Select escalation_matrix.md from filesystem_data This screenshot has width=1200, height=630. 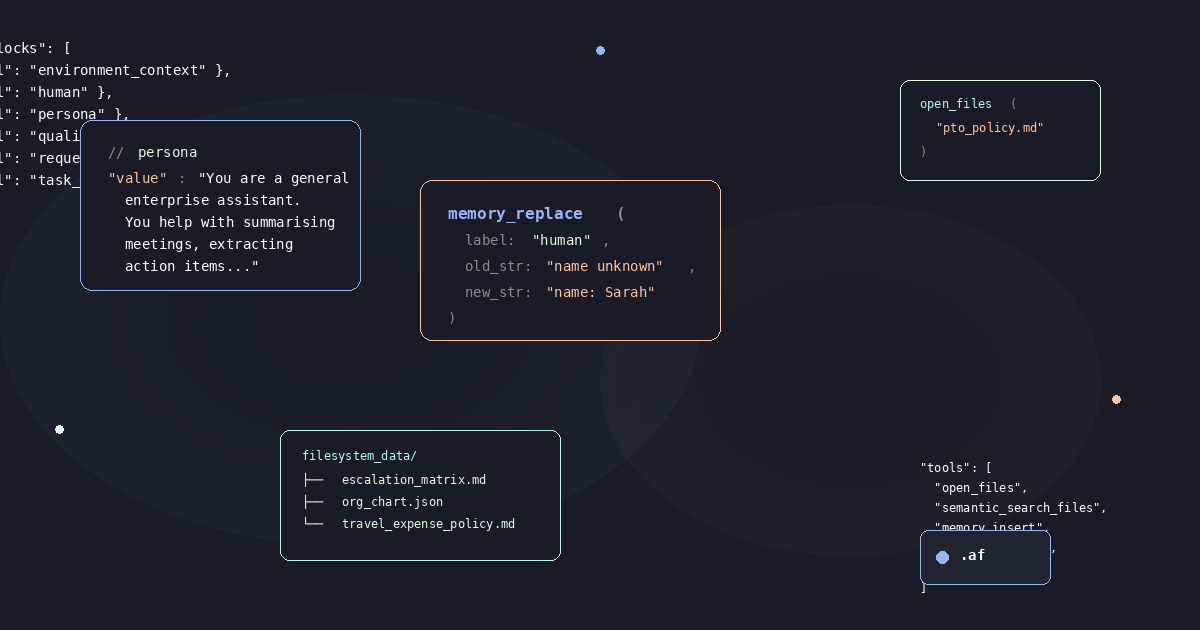pyautogui.click(x=413, y=479)
